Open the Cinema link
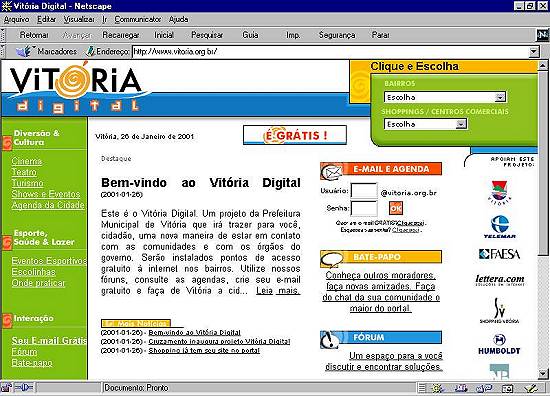The height and width of the screenshot is (396, 550). [x=27, y=161]
